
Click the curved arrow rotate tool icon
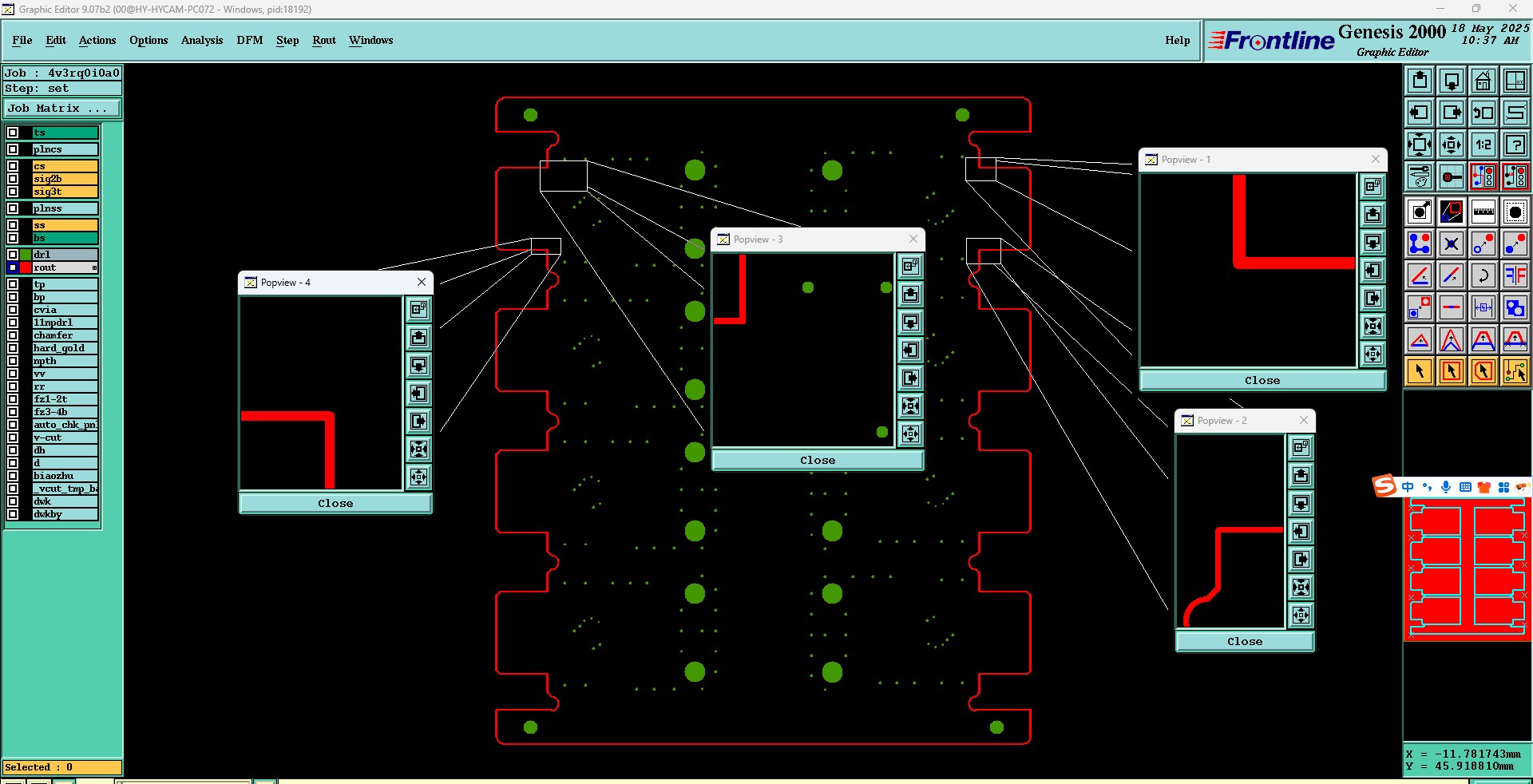(x=1483, y=275)
